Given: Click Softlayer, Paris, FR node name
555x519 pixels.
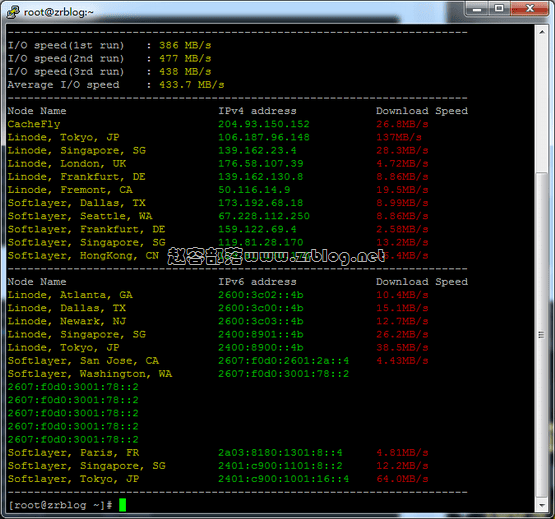Looking at the screenshot, I should coord(73,453).
